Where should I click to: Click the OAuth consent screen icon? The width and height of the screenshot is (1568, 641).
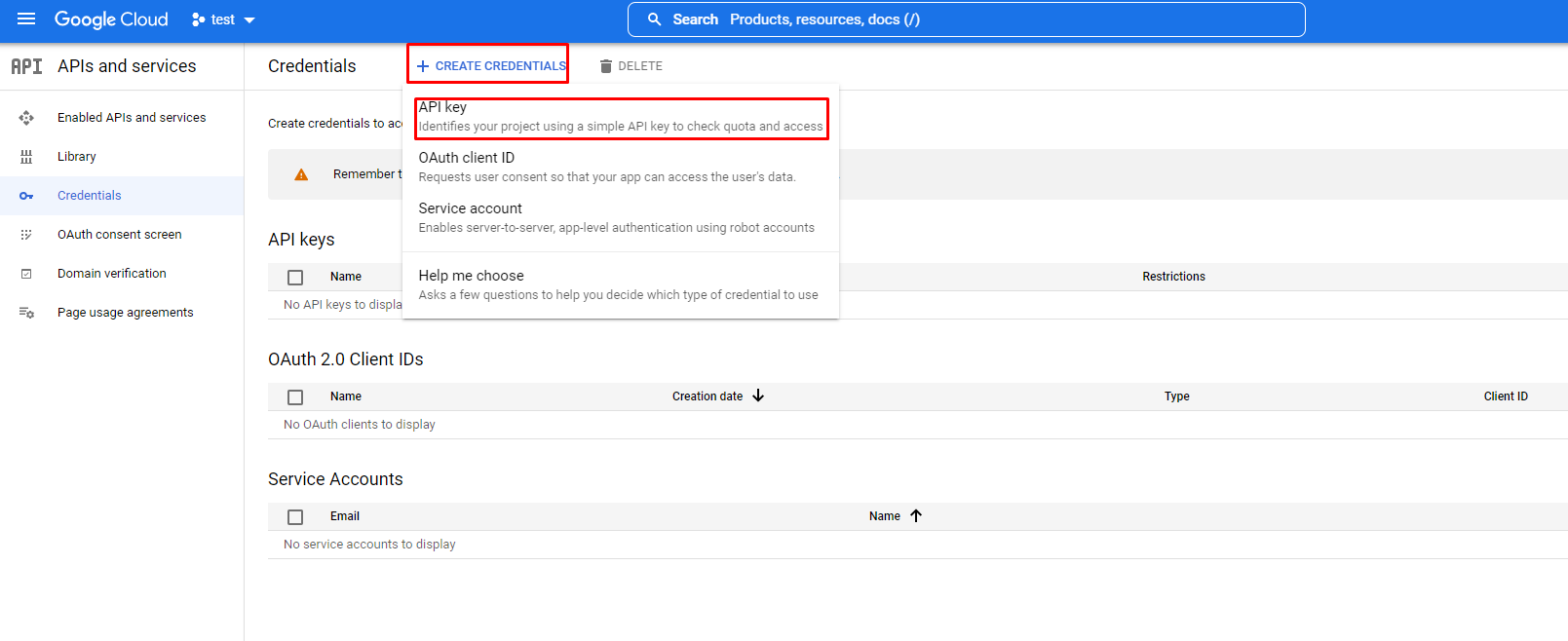(x=26, y=235)
